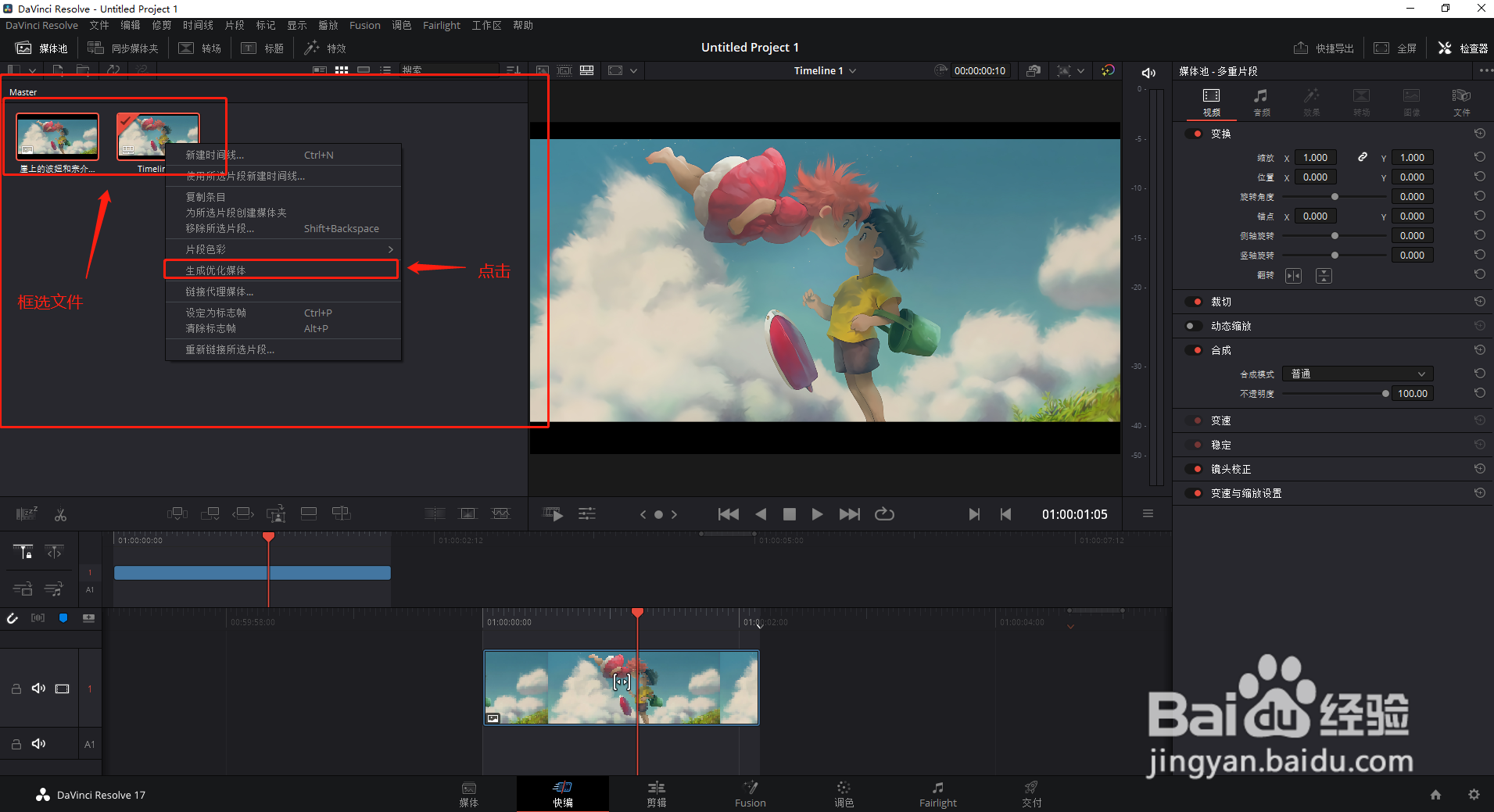Open the 同步媒体夹 sync bin
The image size is (1494, 812).
point(123,48)
